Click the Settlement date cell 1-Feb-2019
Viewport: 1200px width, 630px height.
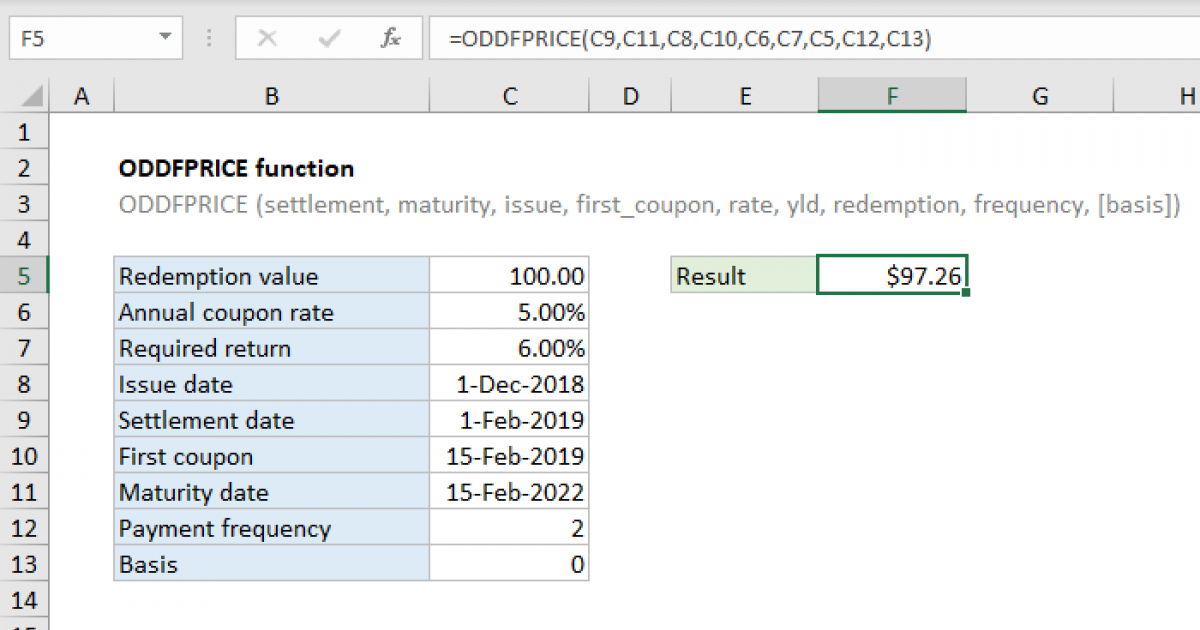point(510,420)
